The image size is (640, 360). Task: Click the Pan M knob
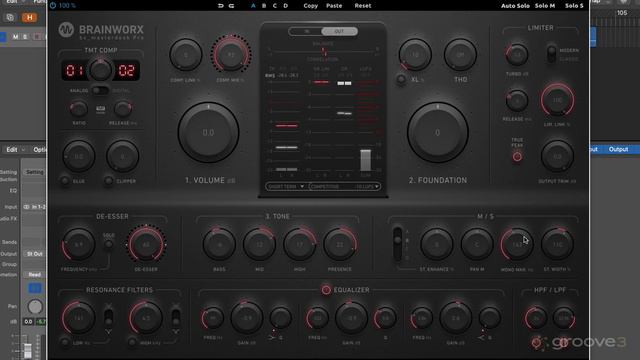[477, 244]
